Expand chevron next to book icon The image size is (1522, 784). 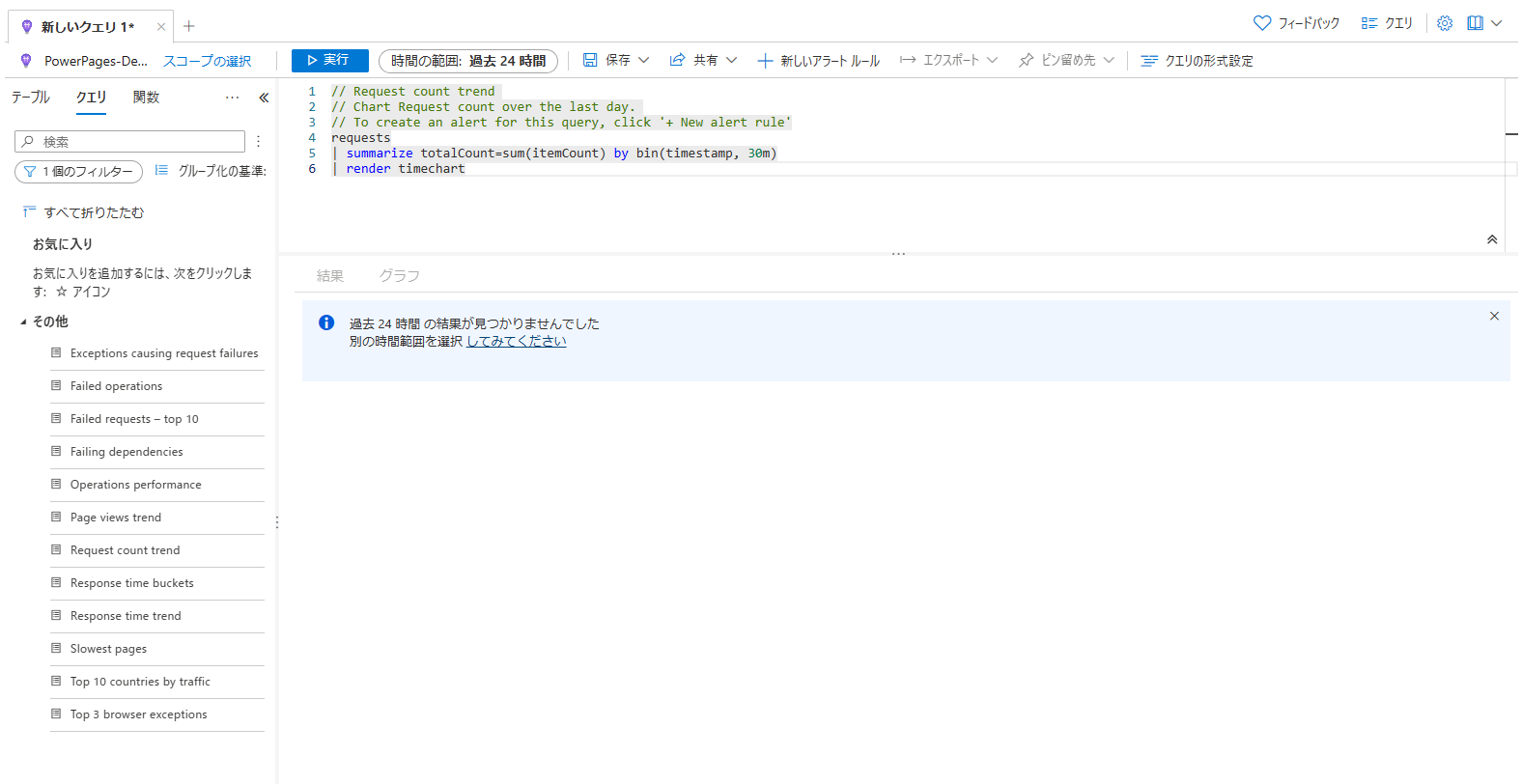[x=1497, y=23]
